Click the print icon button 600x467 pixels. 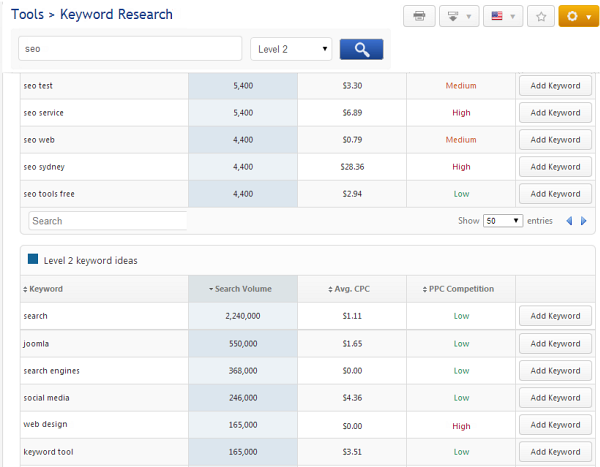(x=419, y=17)
